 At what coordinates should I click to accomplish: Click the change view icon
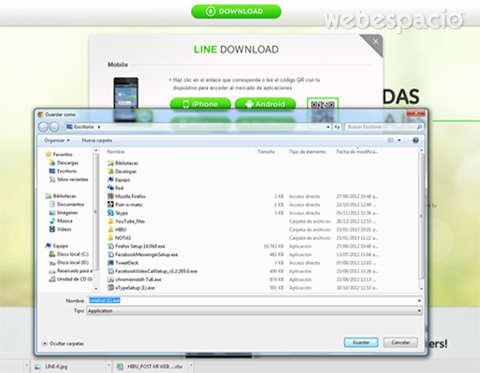pyautogui.click(x=391, y=140)
